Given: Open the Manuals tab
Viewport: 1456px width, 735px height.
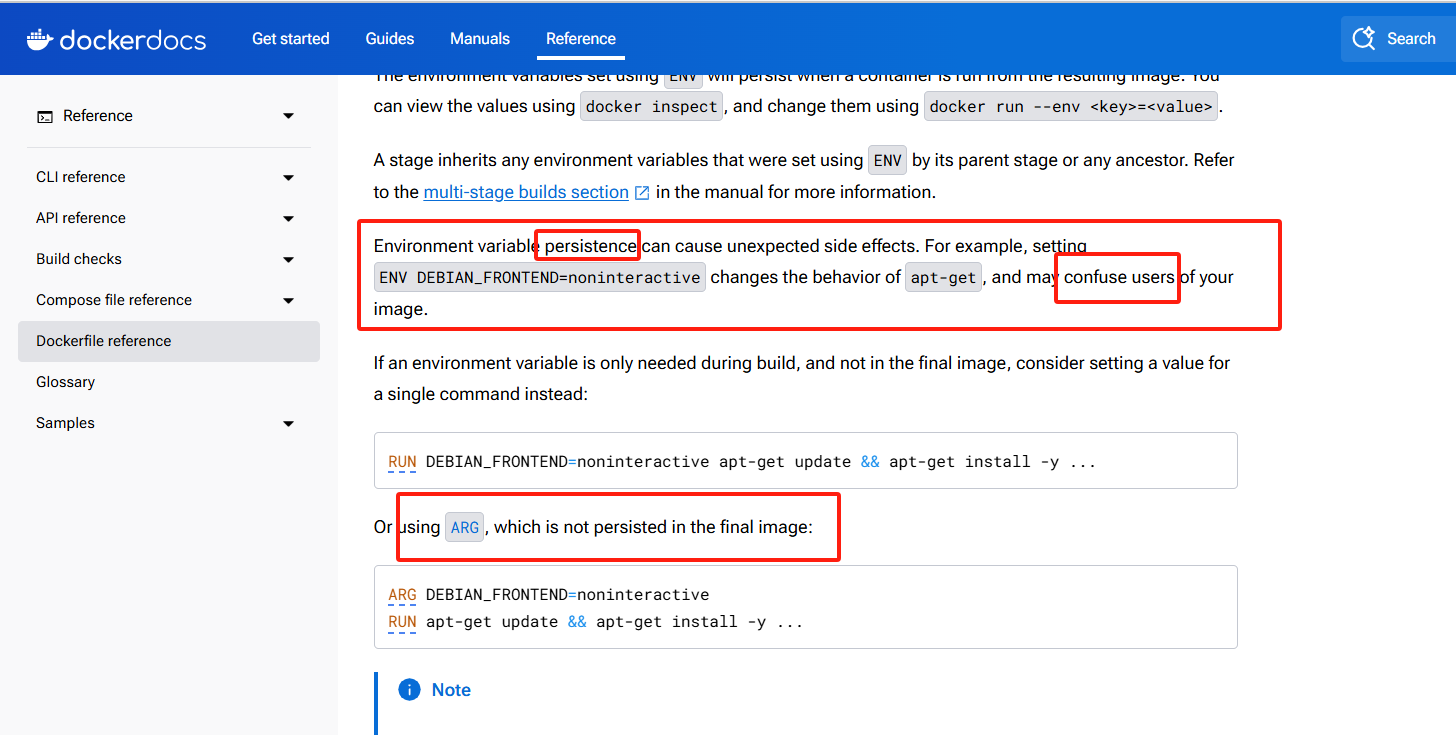Looking at the screenshot, I should tap(480, 39).
